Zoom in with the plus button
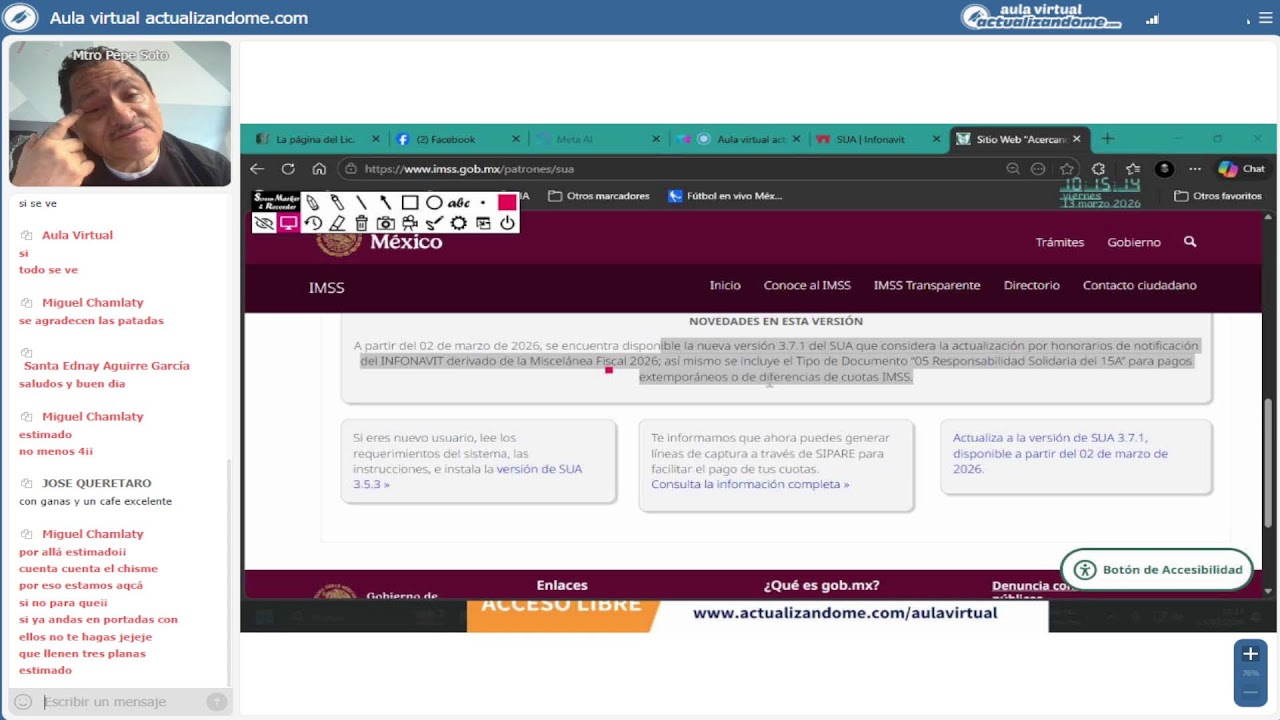The height and width of the screenshot is (720, 1280). (x=1250, y=654)
